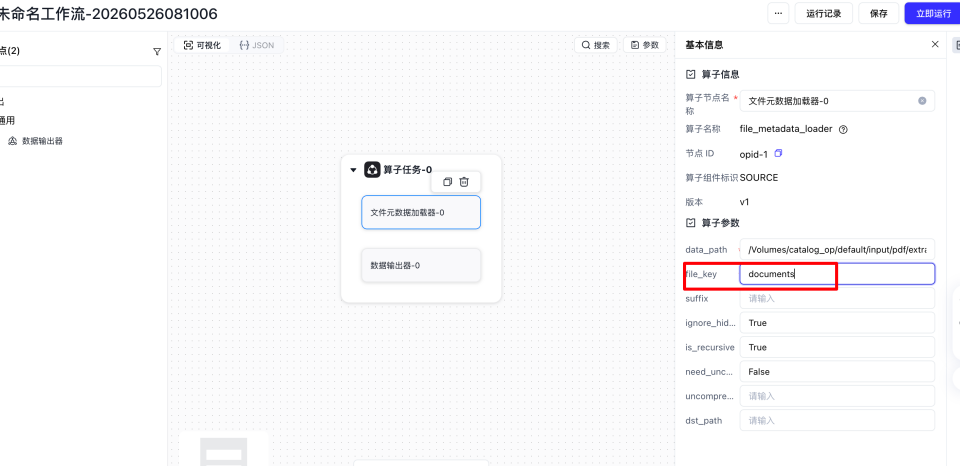Click the file_key field containing documents
The image size is (960, 466).
click(x=837, y=274)
